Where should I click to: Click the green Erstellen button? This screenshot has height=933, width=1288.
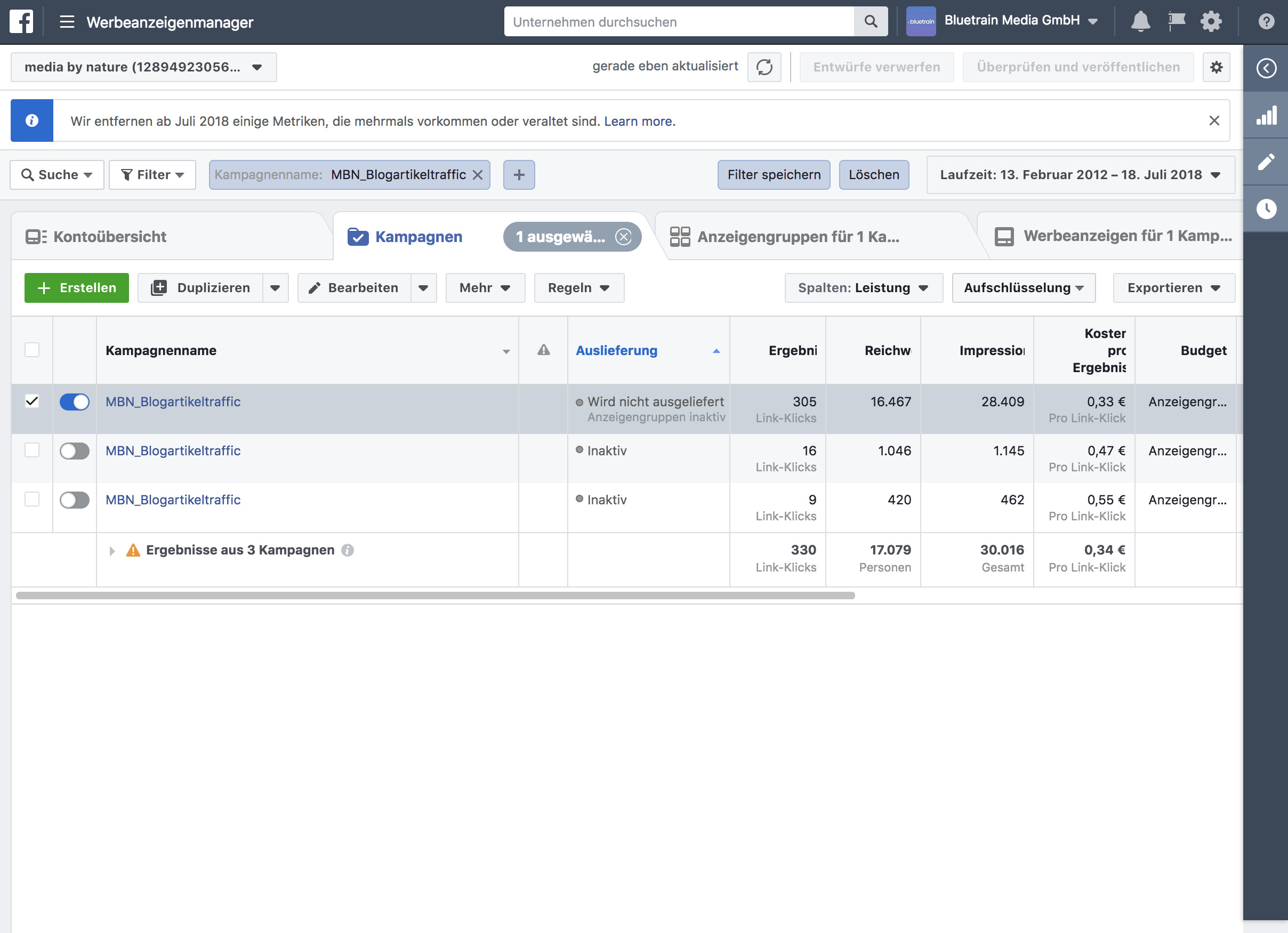point(77,288)
